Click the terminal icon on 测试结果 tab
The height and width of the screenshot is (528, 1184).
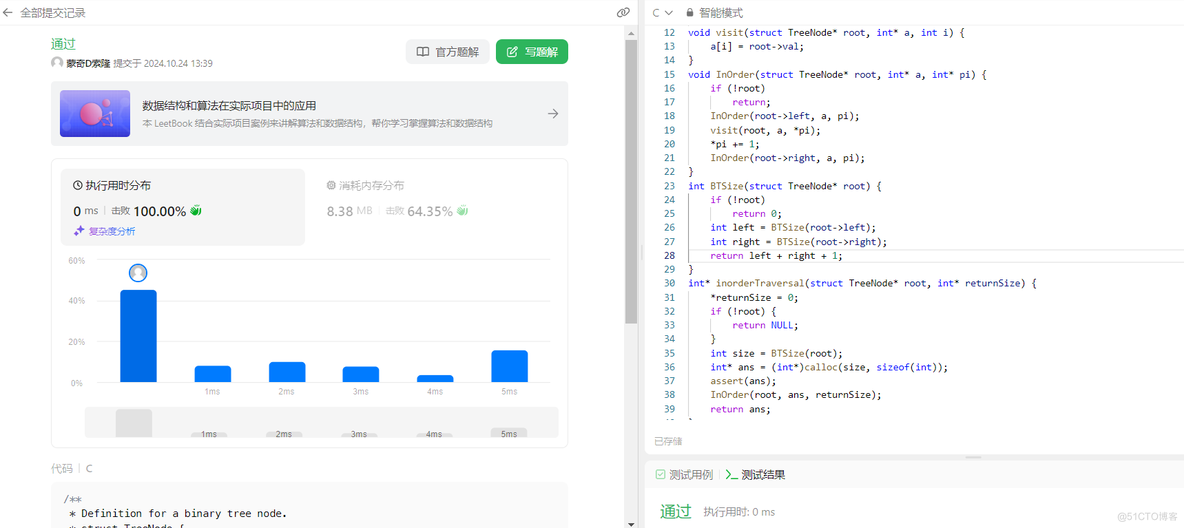pyautogui.click(x=731, y=474)
